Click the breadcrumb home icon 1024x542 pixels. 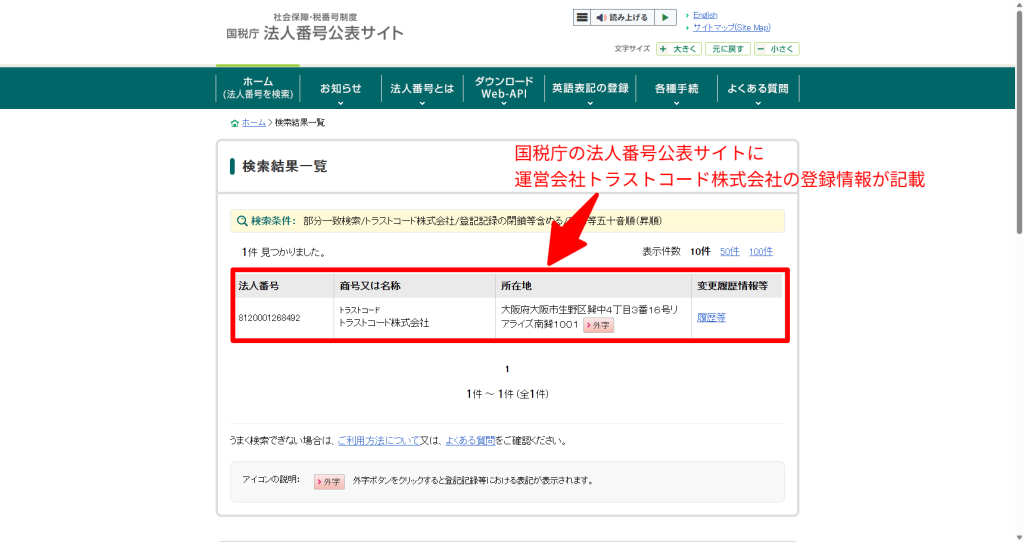[234, 123]
